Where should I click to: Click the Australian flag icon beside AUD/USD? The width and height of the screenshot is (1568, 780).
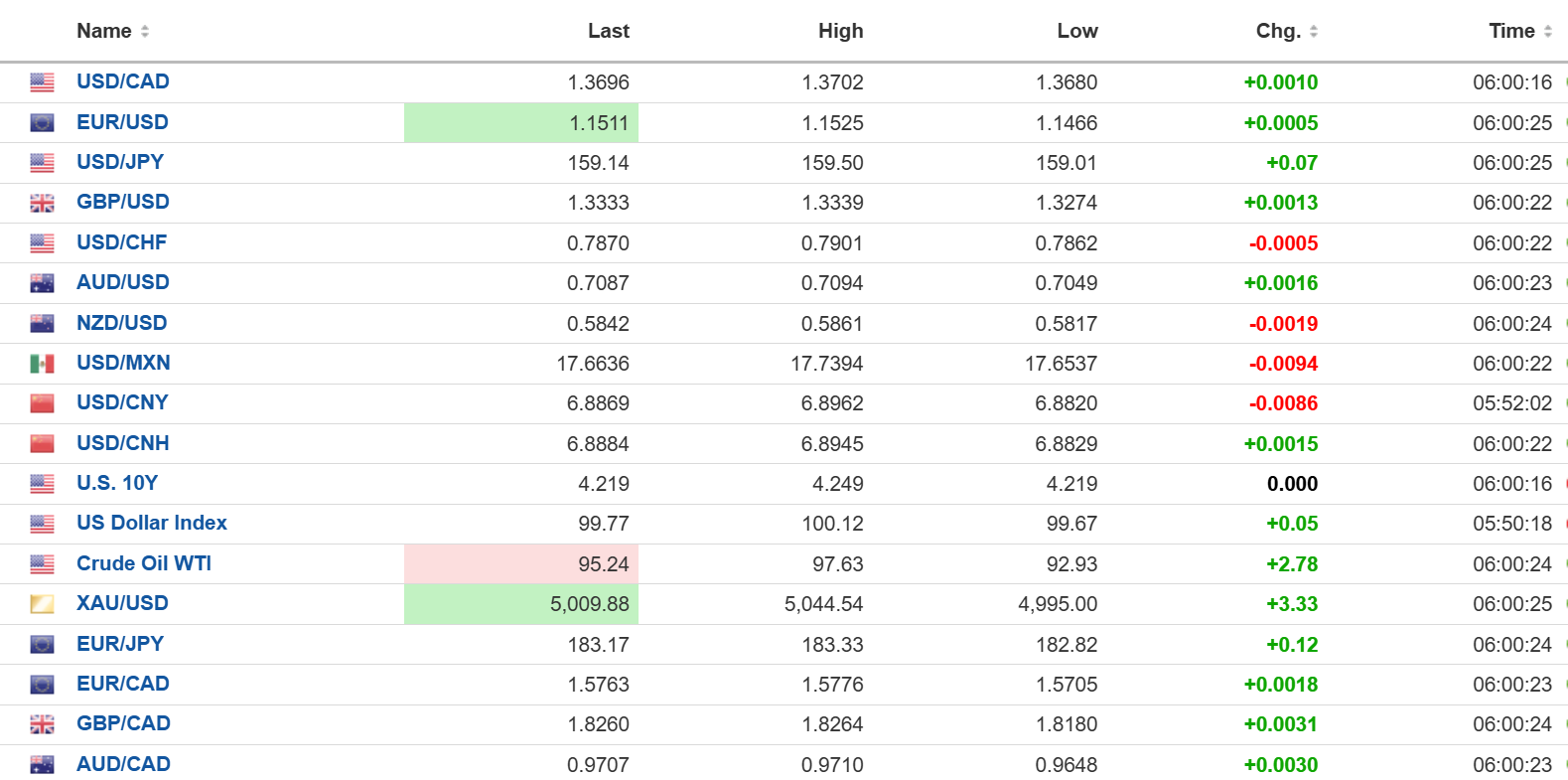pos(42,283)
